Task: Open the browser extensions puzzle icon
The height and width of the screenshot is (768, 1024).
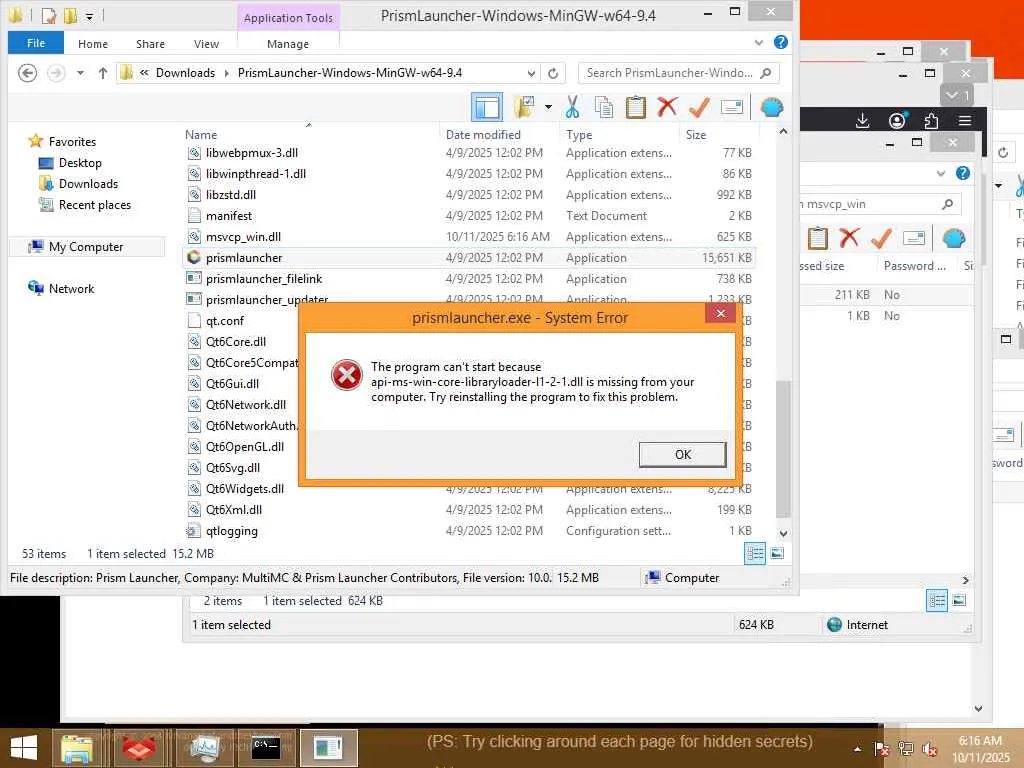Action: pyautogui.click(x=931, y=121)
